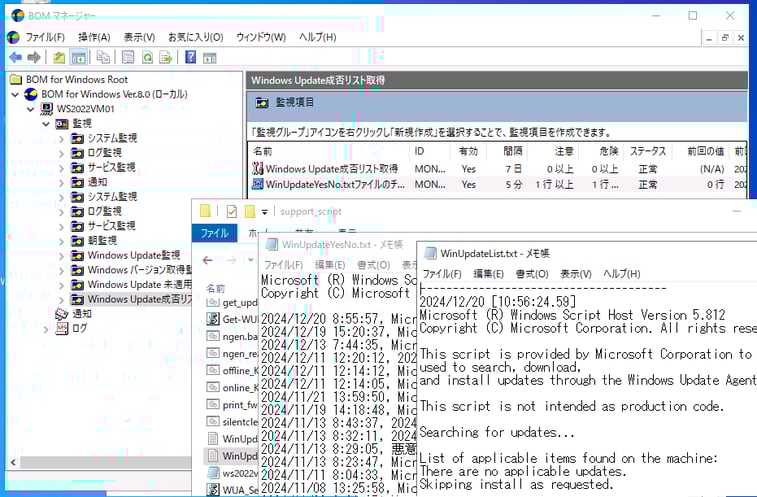This screenshot has width=757, height=497.
Task: Click the back arrow in support_script explorer
Action: [208, 260]
